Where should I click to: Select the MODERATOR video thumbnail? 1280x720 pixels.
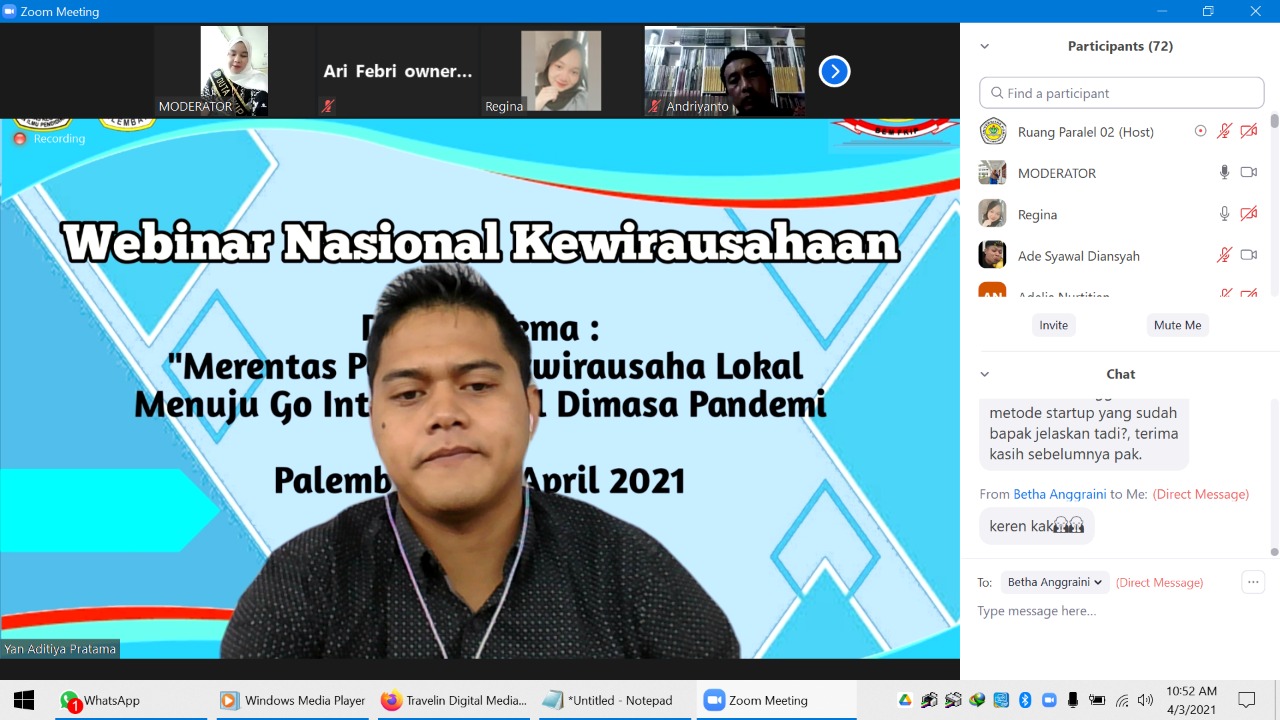point(234,71)
